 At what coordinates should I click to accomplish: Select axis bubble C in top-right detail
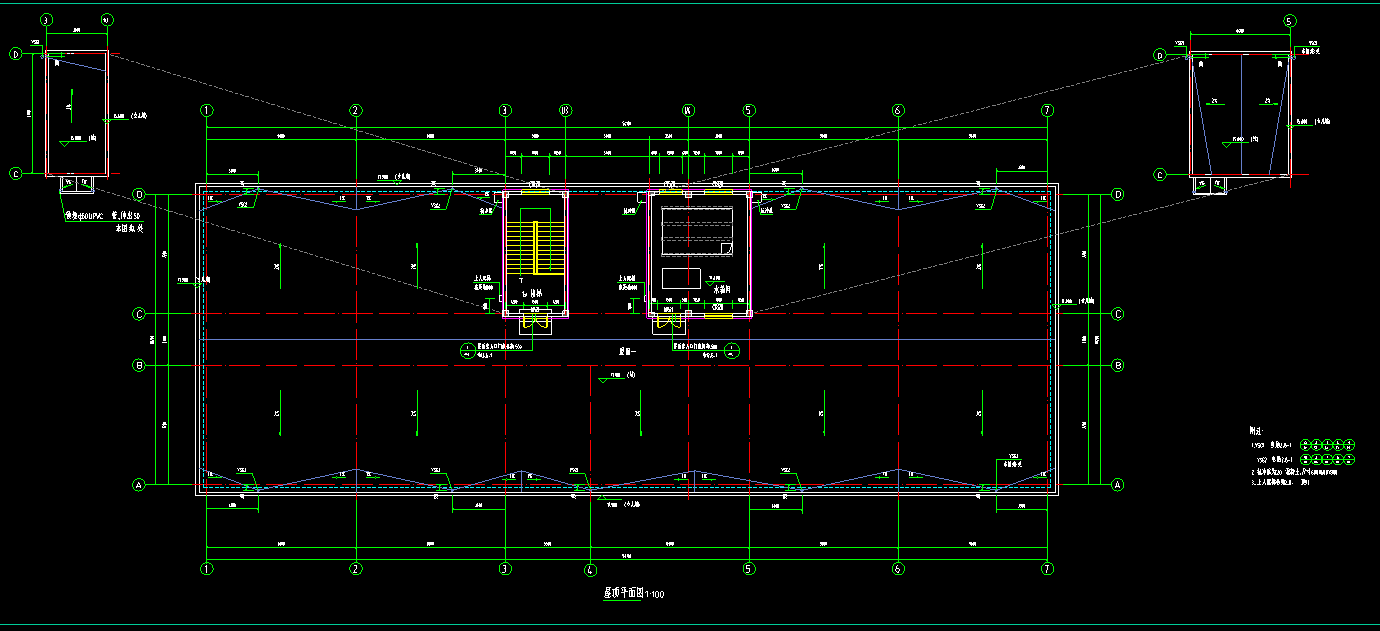[x=1160, y=175]
